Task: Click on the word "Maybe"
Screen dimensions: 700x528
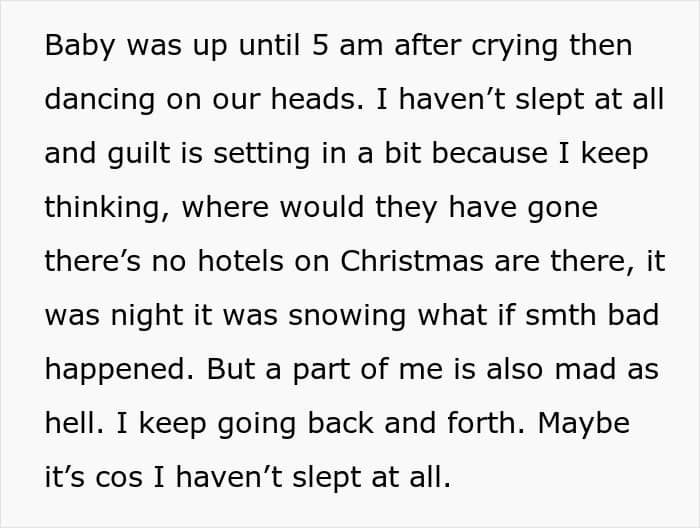Action: tap(584, 423)
